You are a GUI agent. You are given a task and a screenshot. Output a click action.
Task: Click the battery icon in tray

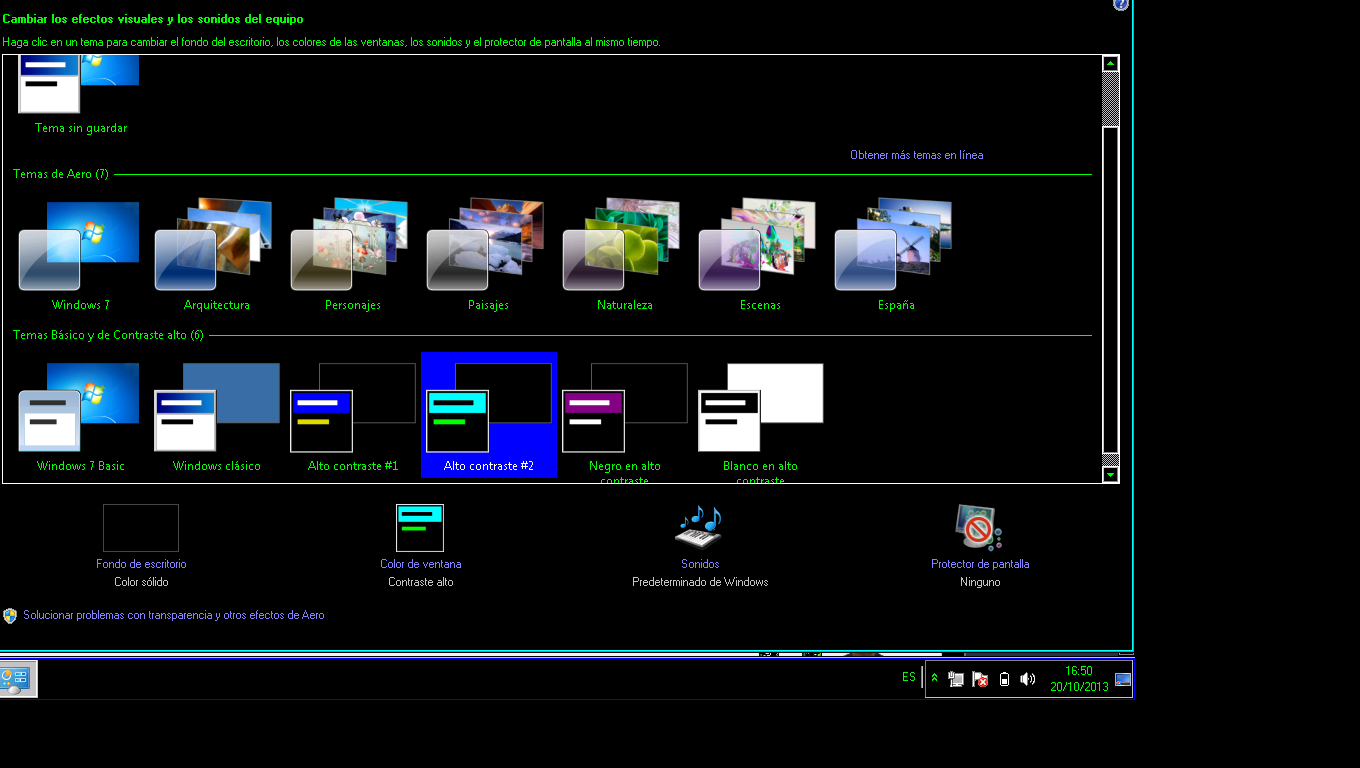pyautogui.click(x=1005, y=679)
